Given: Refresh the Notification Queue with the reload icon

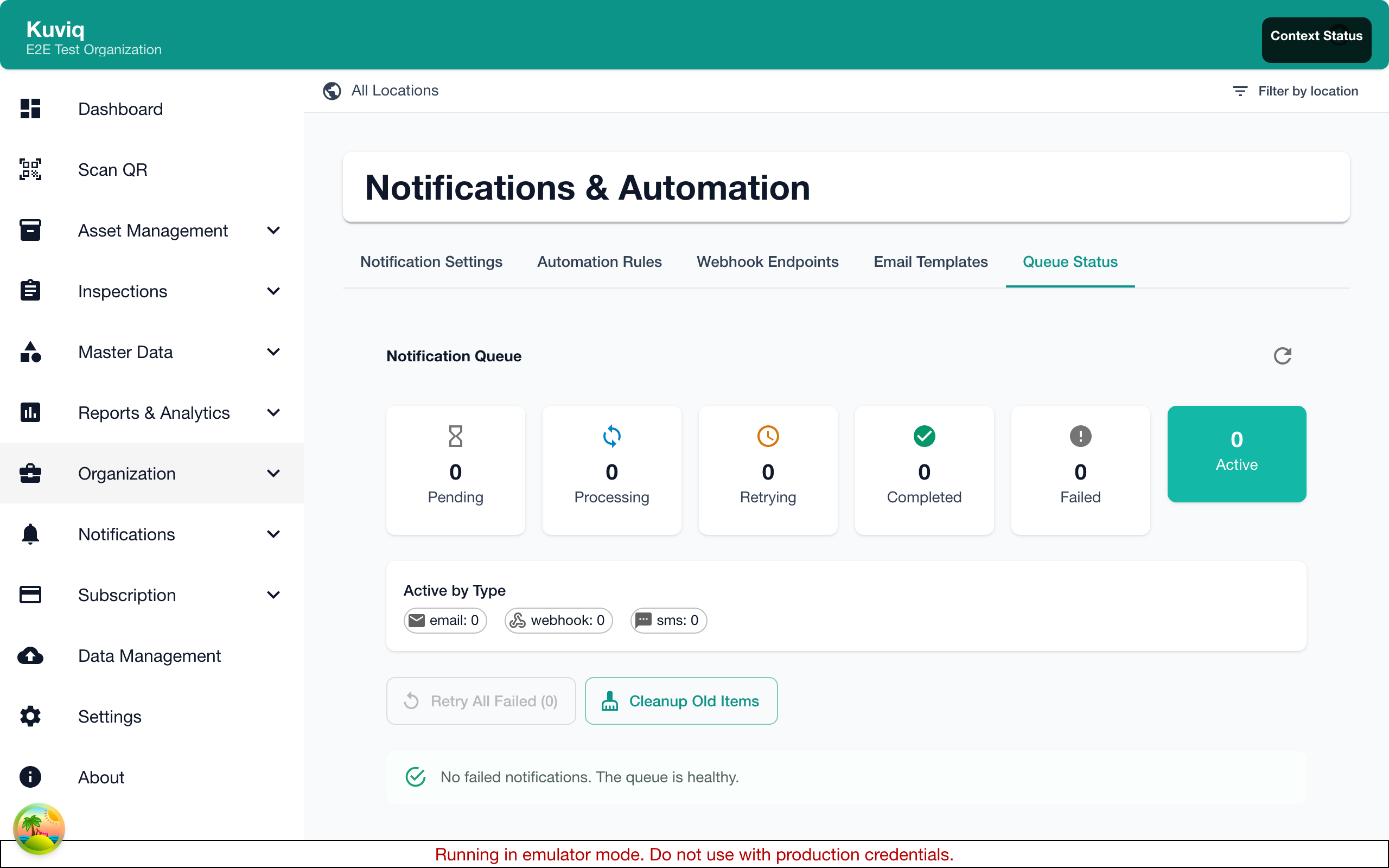Looking at the screenshot, I should click(1282, 356).
